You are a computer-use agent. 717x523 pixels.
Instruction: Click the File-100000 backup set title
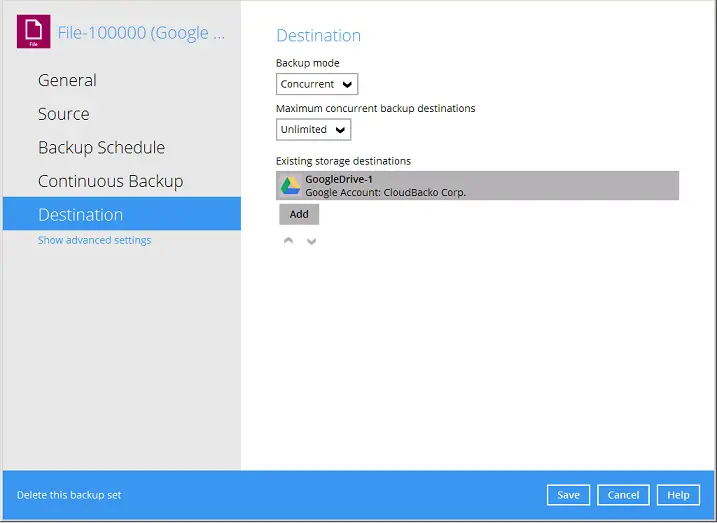[141, 33]
